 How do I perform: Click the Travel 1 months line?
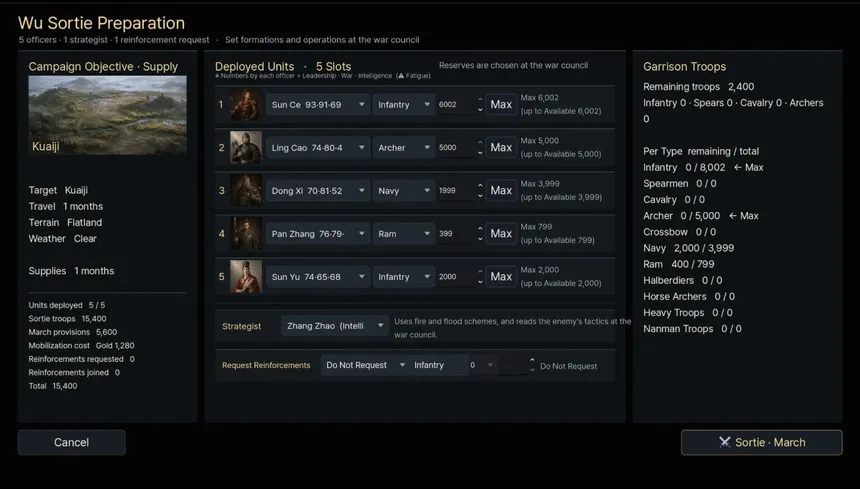tap(66, 207)
